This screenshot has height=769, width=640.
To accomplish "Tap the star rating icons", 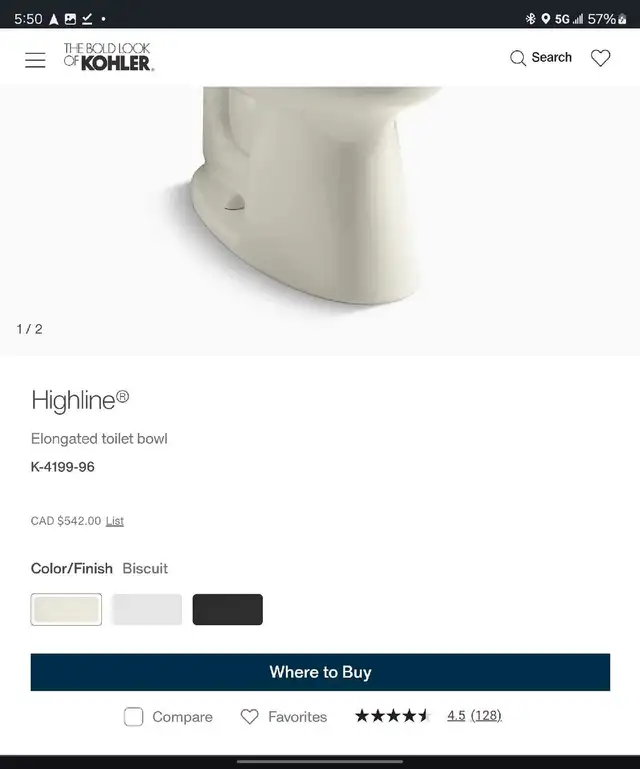I will click(392, 716).
